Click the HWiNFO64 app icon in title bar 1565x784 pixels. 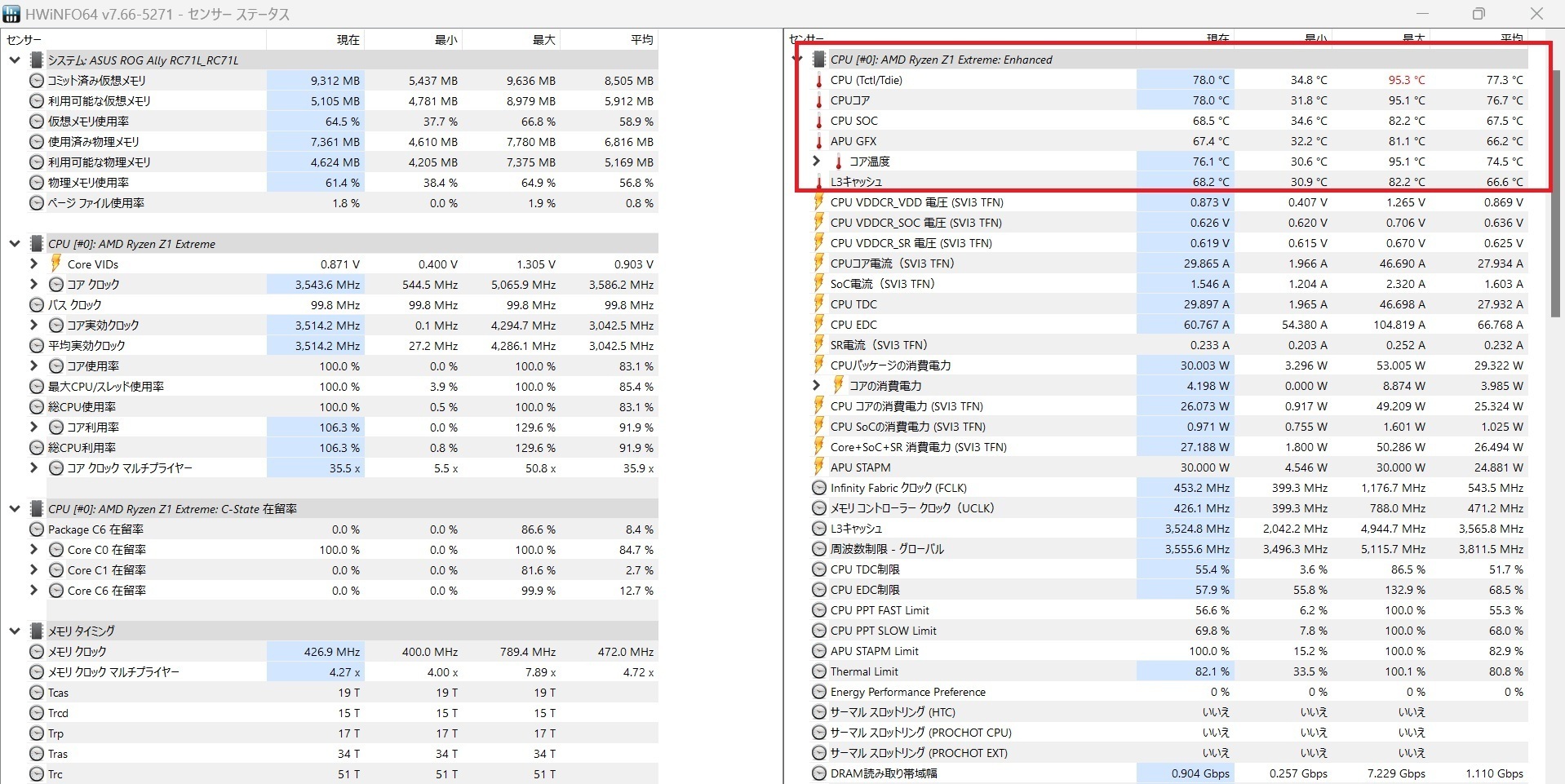click(x=11, y=14)
